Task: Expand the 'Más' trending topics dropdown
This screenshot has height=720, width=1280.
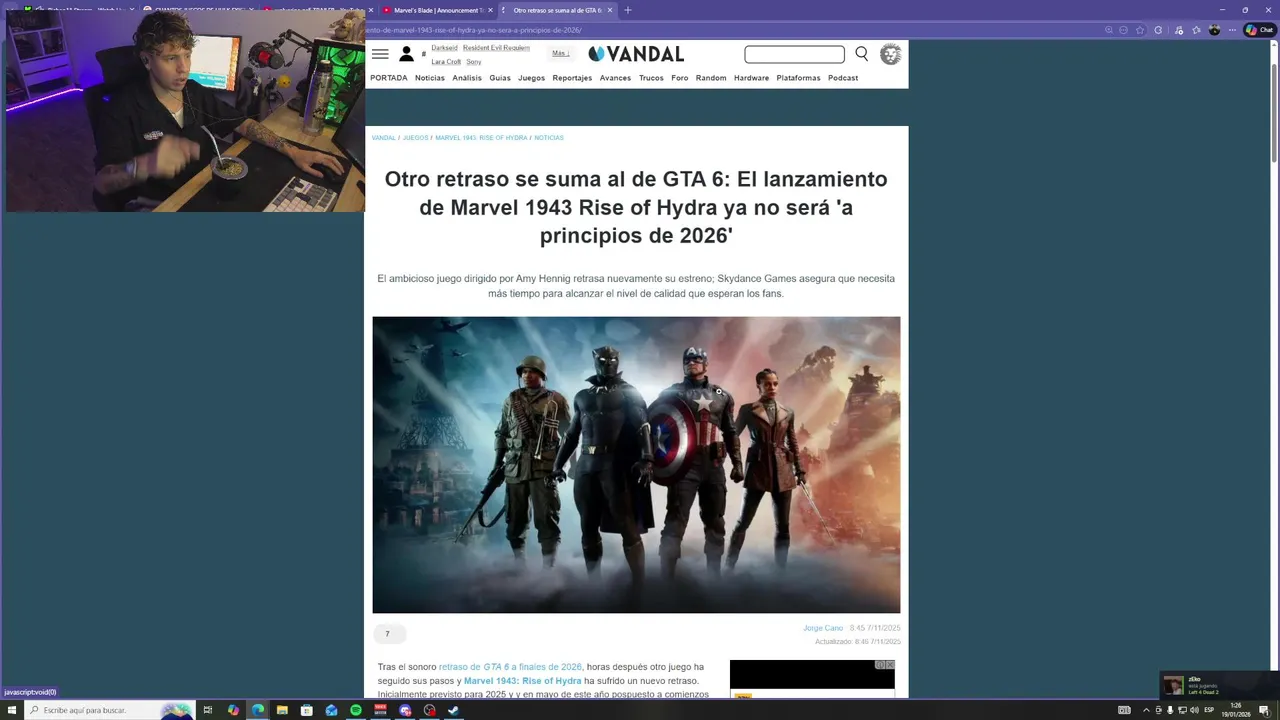Action: pos(561,53)
